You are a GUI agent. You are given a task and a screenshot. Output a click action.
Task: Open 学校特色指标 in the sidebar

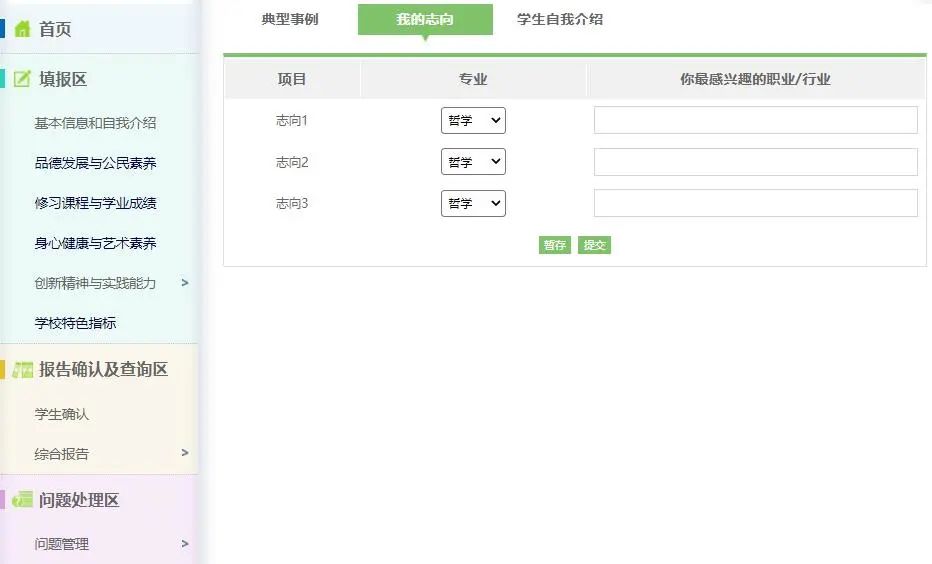click(75, 323)
